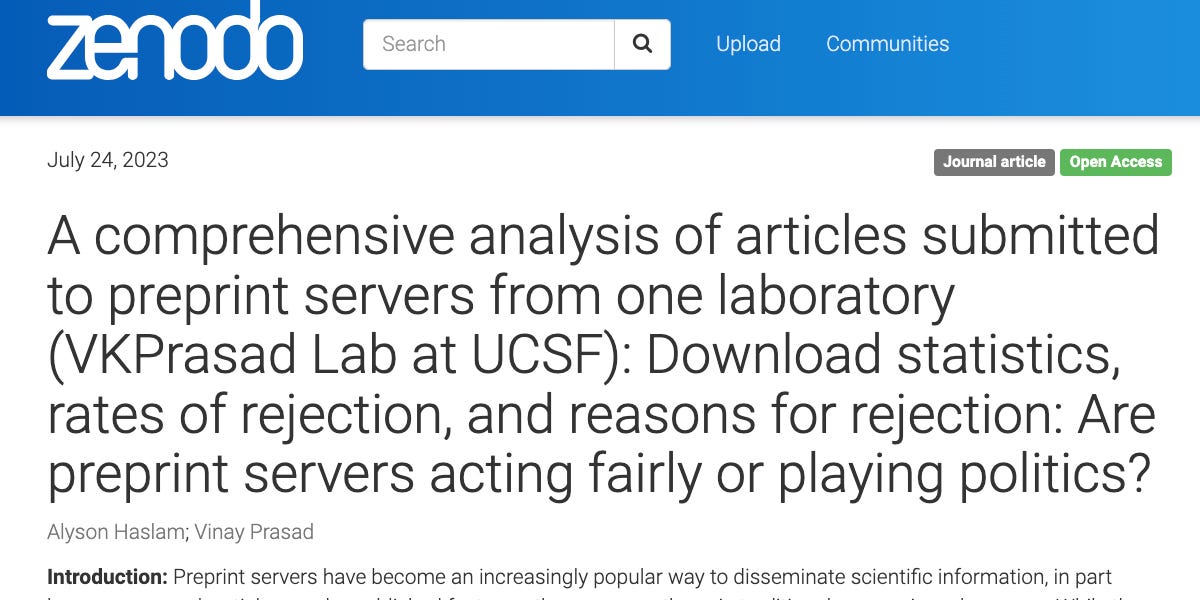Viewport: 1200px width, 600px height.
Task: Click the magnifying glass search icon
Action: pos(642,44)
